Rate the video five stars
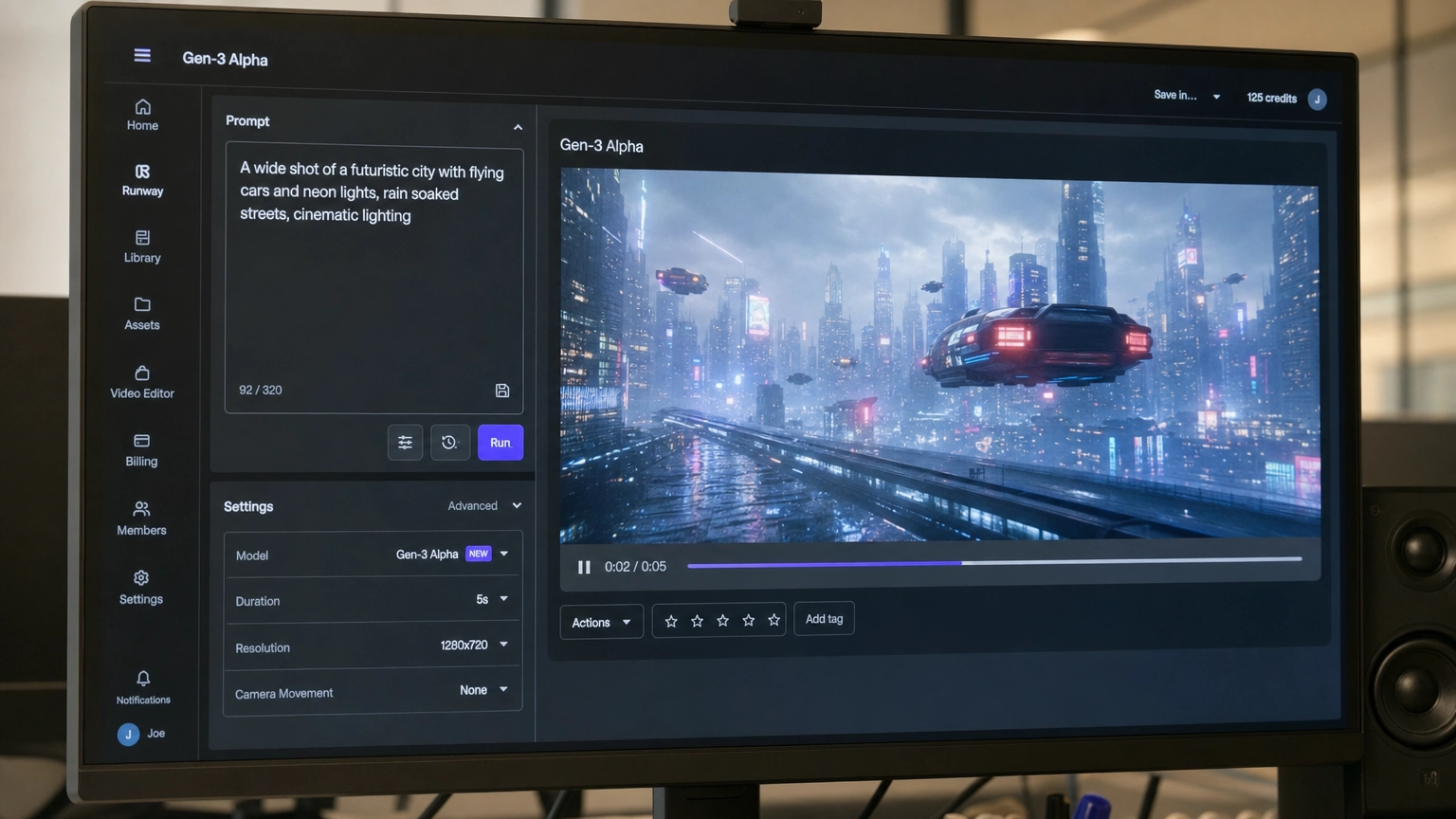1456x819 pixels. (x=774, y=619)
